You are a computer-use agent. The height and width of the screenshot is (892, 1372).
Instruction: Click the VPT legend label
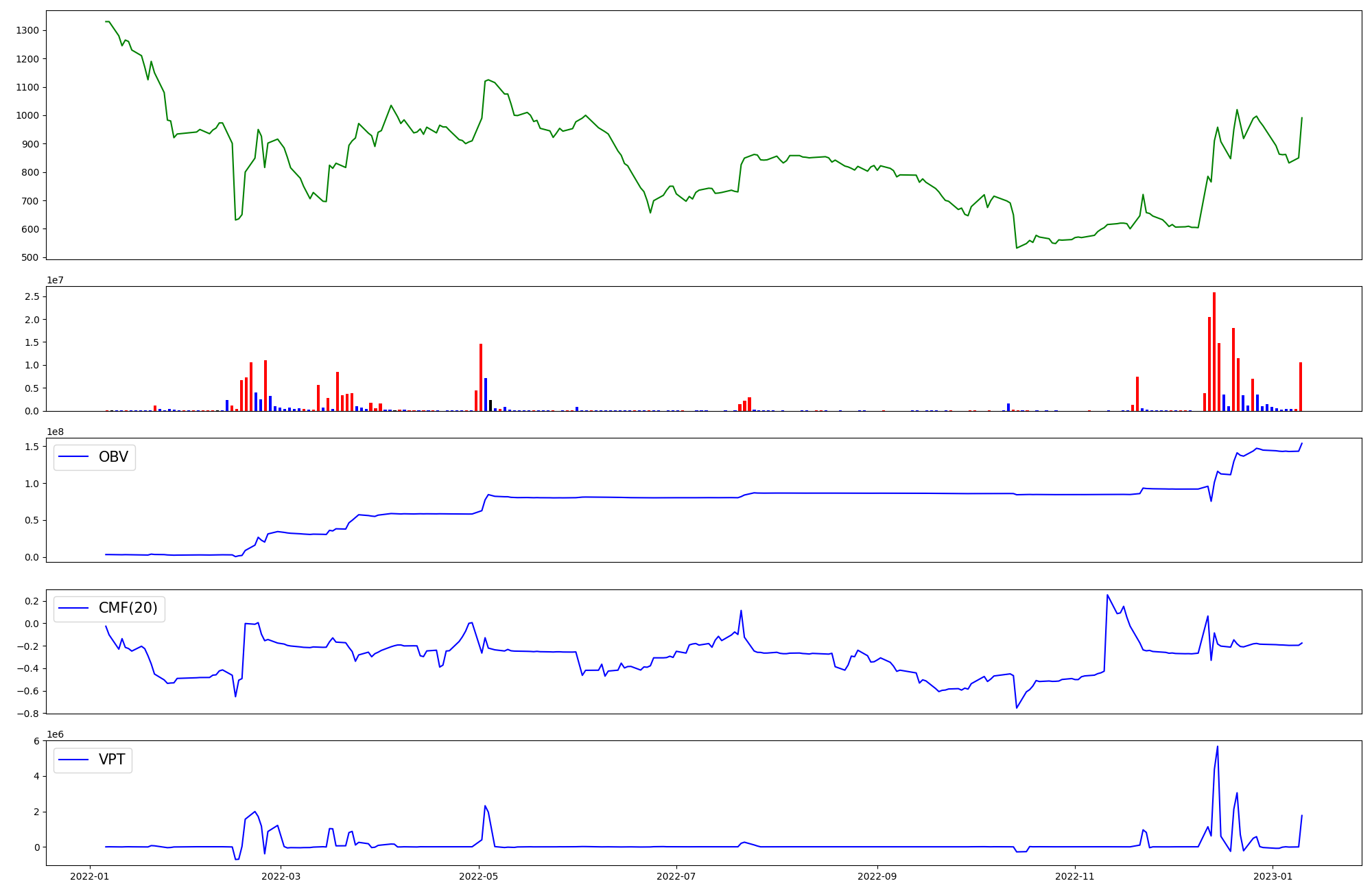tap(112, 760)
